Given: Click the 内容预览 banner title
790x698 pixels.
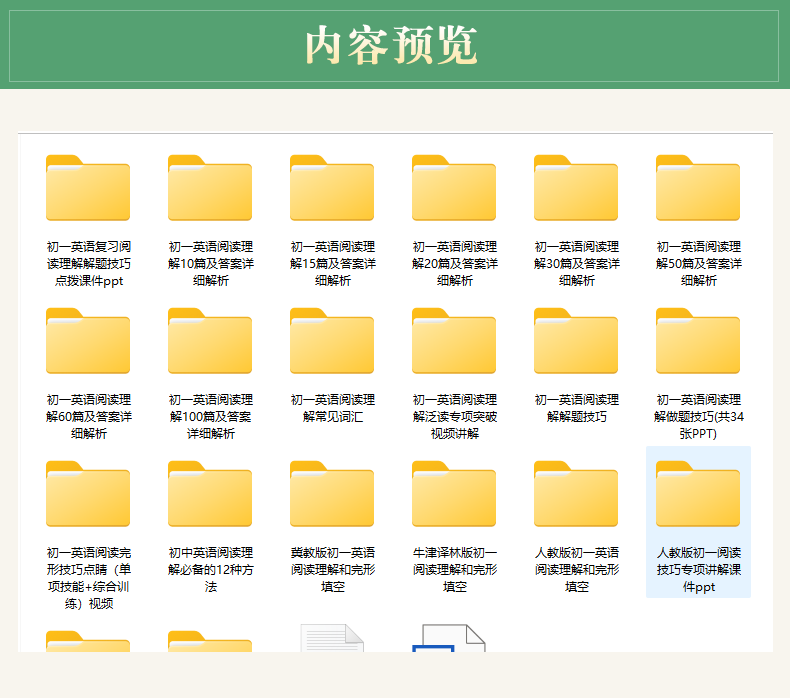Looking at the screenshot, I should [x=391, y=45].
